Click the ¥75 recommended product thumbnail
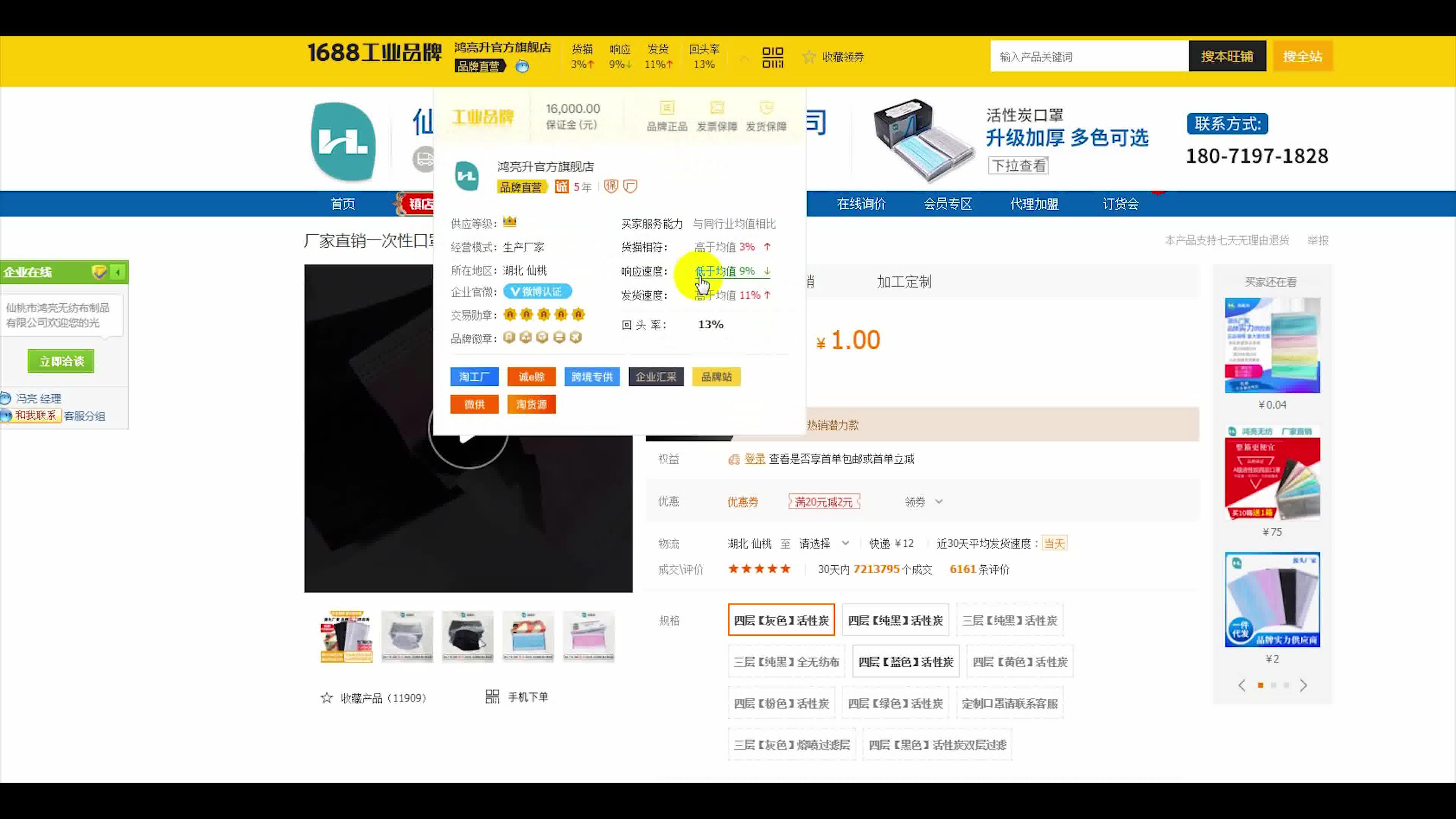This screenshot has height=819, width=1456. [1272, 472]
